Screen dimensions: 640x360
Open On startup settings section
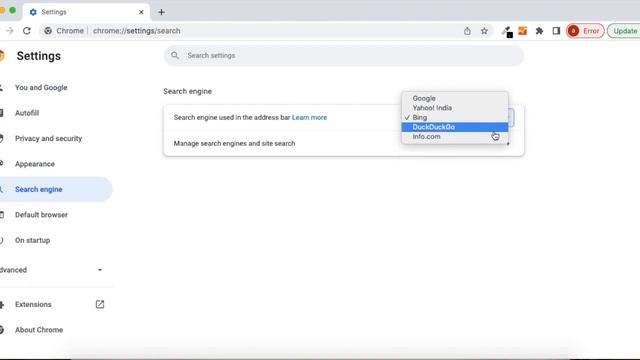[32, 240]
